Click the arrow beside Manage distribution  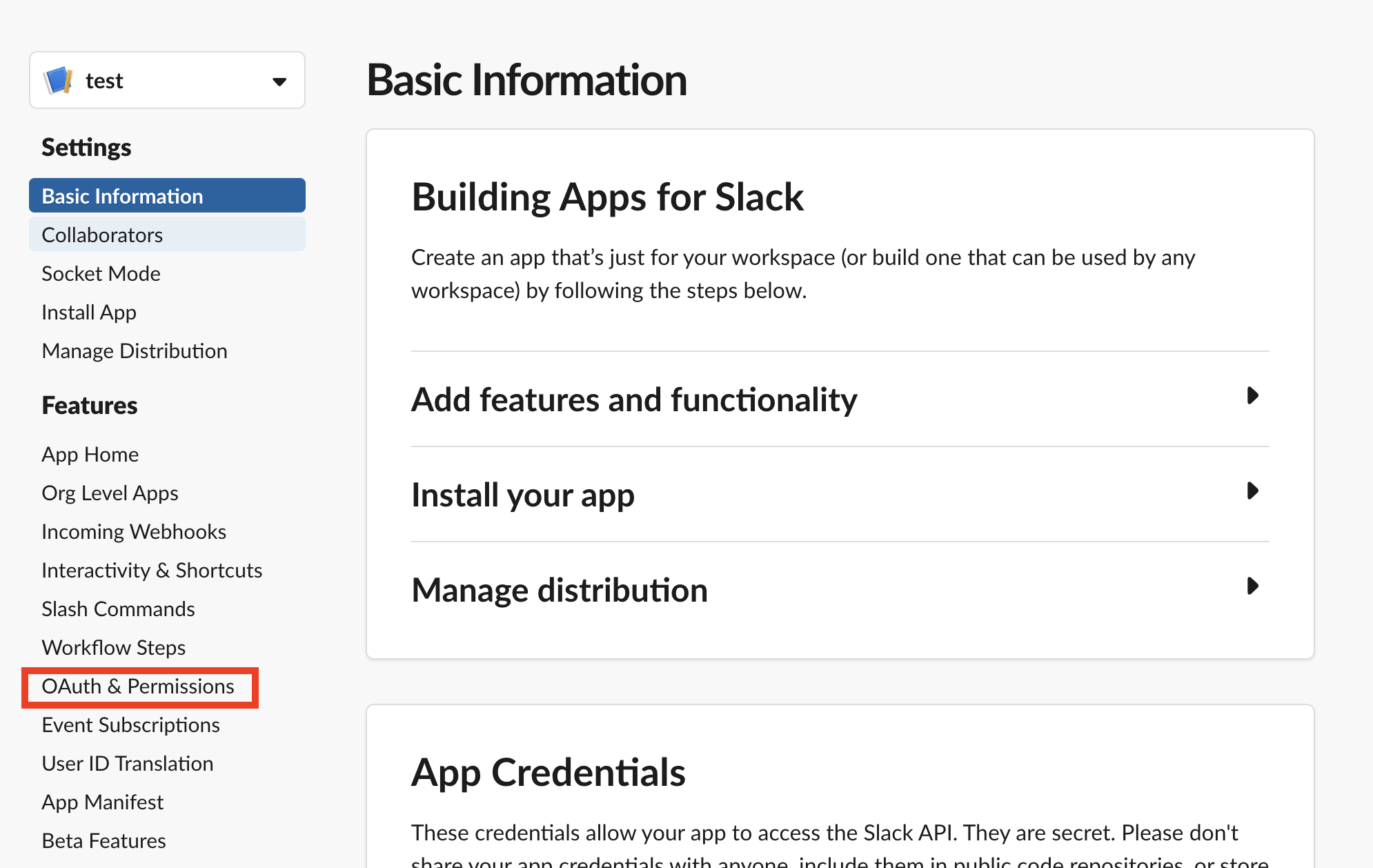1252,586
